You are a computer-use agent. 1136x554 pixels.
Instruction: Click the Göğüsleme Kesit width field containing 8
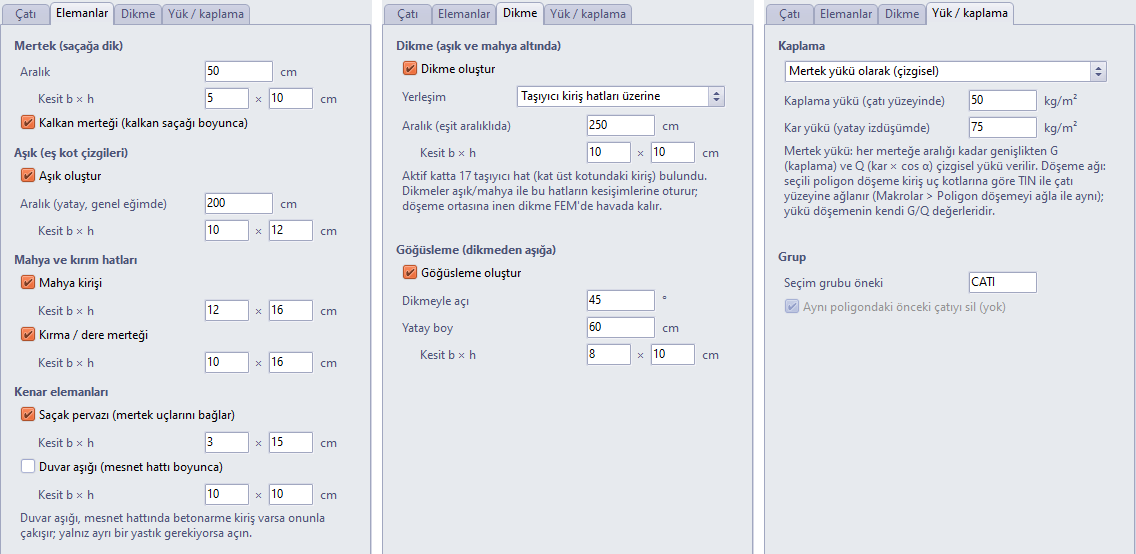pos(609,354)
